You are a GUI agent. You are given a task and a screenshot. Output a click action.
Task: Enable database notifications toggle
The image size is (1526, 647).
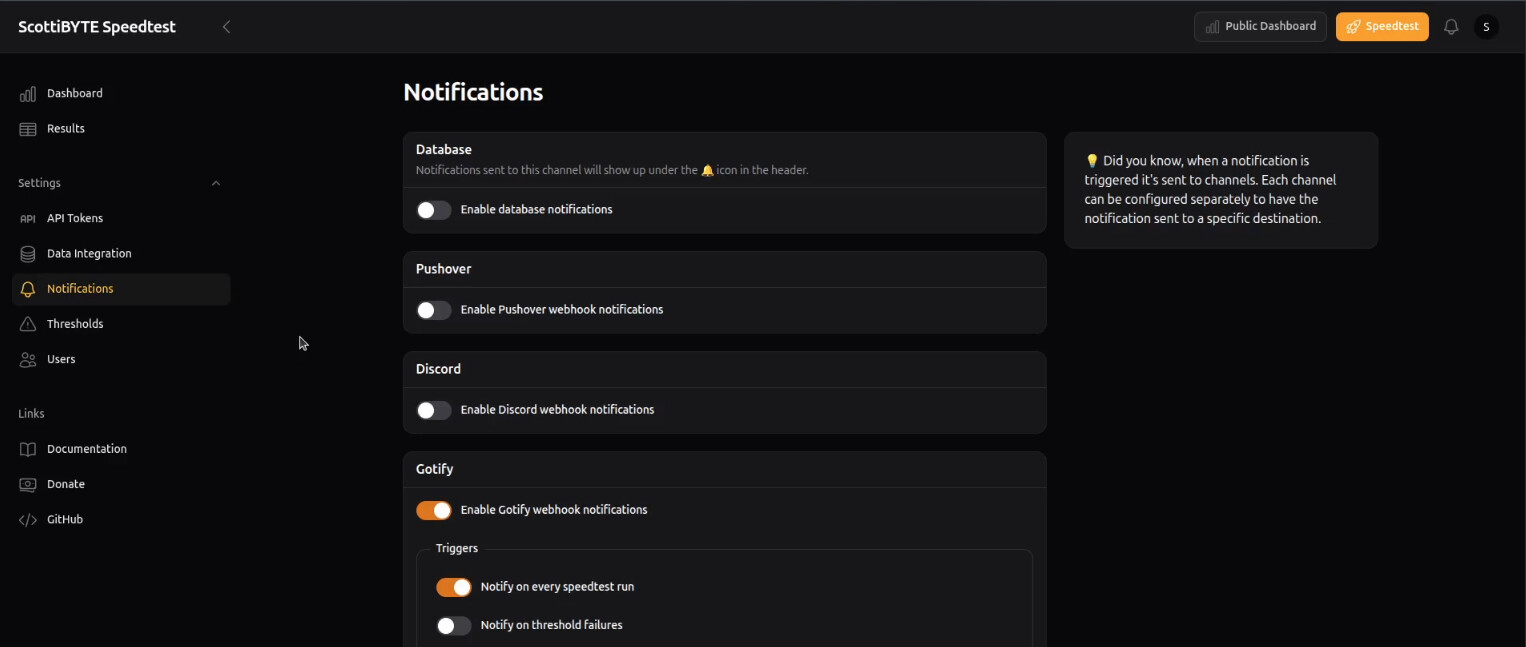(x=434, y=210)
